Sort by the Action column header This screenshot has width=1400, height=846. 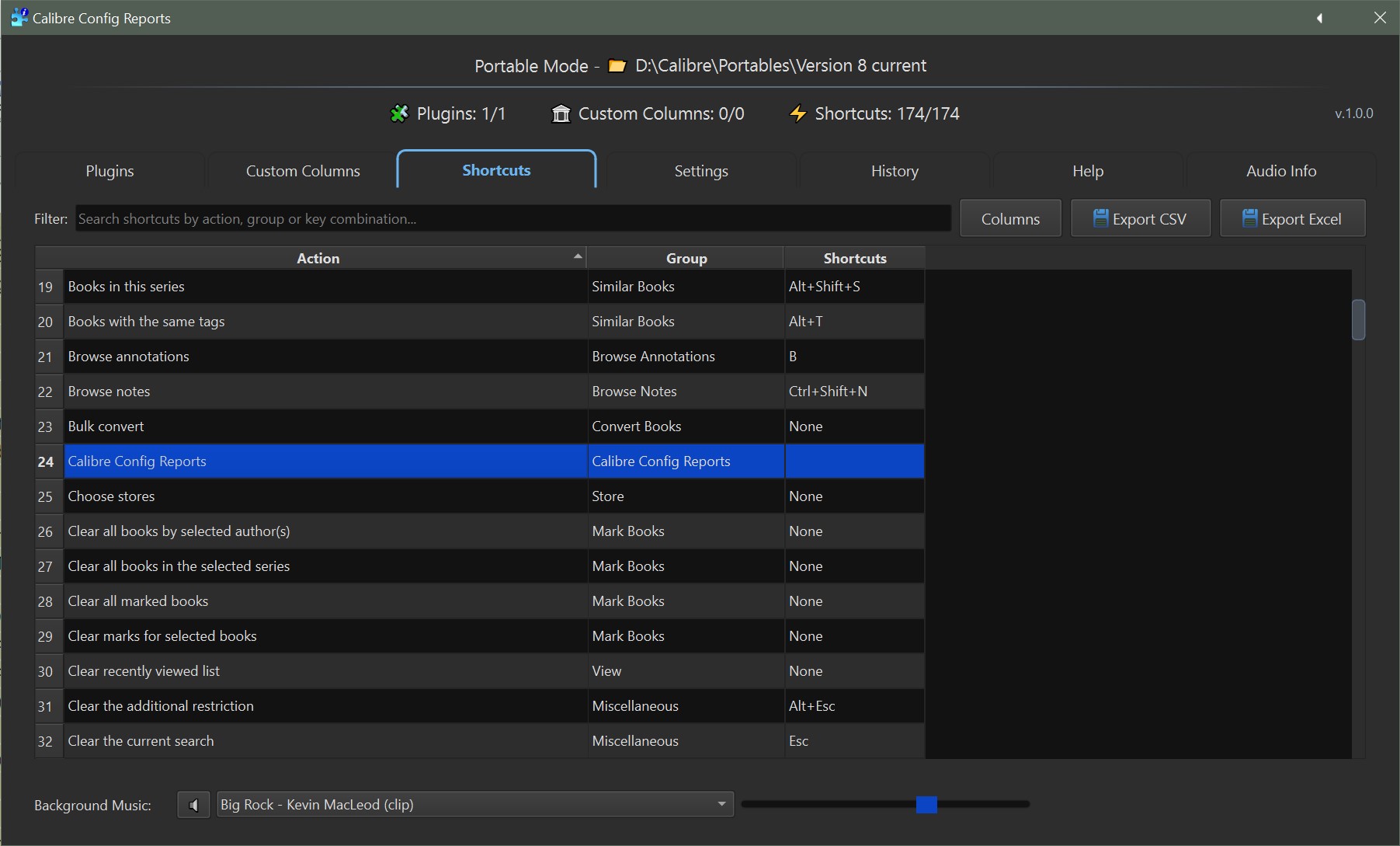[x=318, y=258]
